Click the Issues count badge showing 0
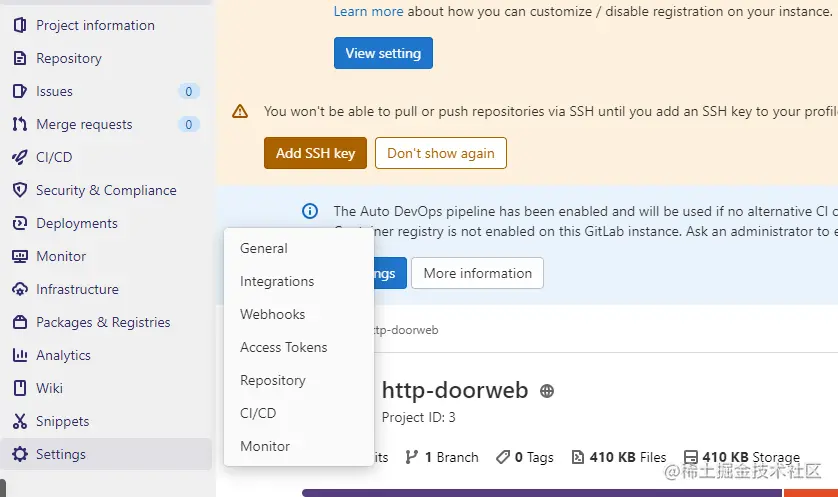 tap(189, 91)
